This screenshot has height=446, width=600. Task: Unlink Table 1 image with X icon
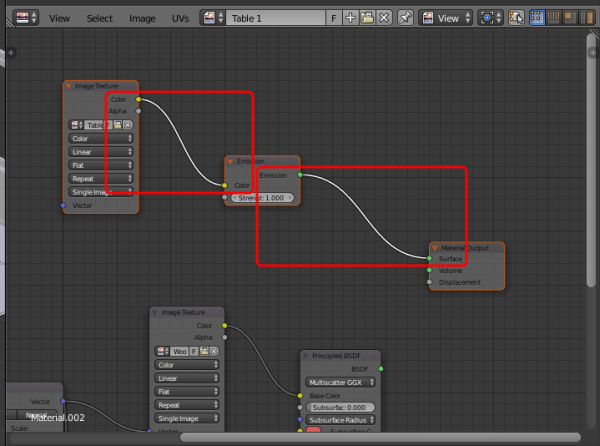[x=384, y=18]
